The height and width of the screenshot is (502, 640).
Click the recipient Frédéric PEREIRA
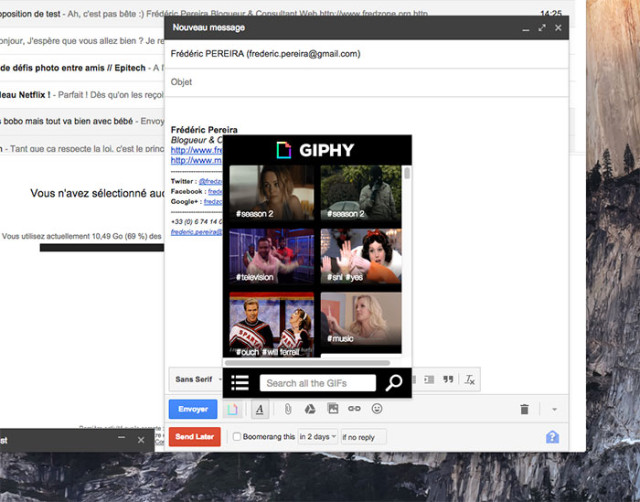pyautogui.click(x=265, y=53)
